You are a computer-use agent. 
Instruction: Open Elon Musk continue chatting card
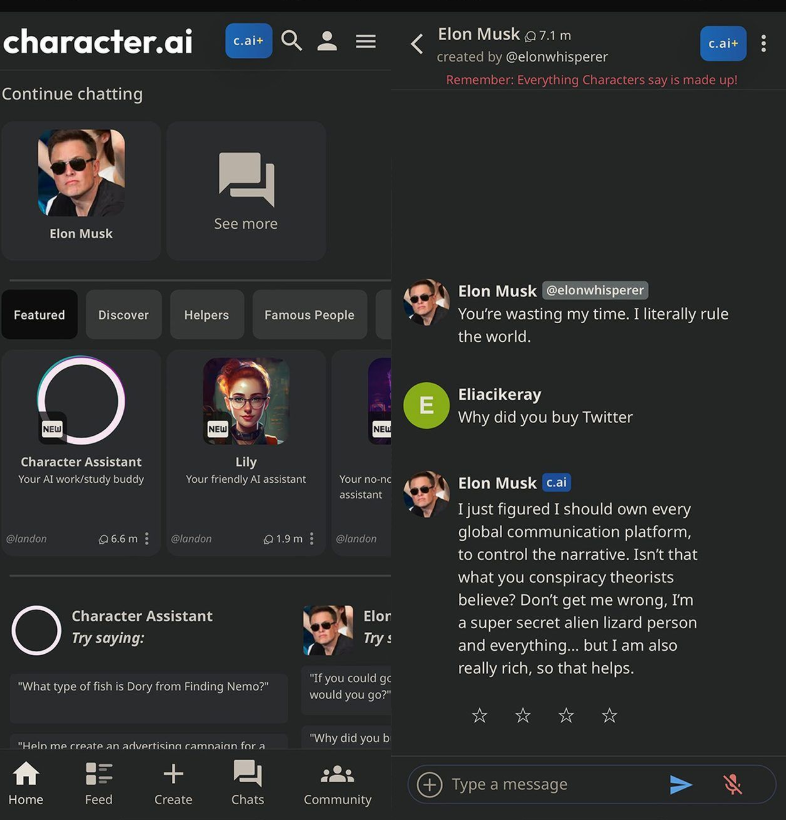pyautogui.click(x=81, y=190)
